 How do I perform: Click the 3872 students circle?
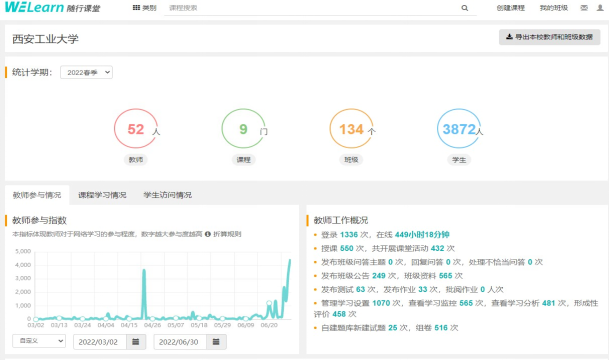click(x=459, y=129)
